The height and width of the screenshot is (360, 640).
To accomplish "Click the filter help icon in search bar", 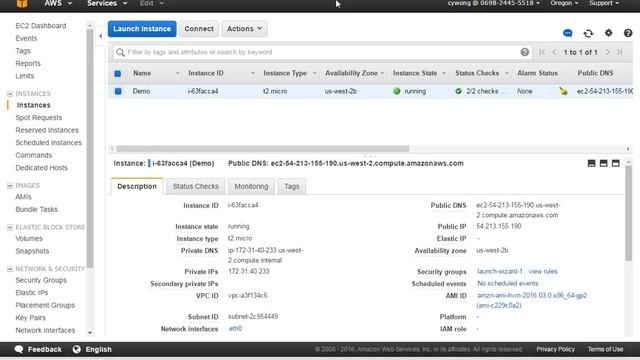I will coord(524,52).
